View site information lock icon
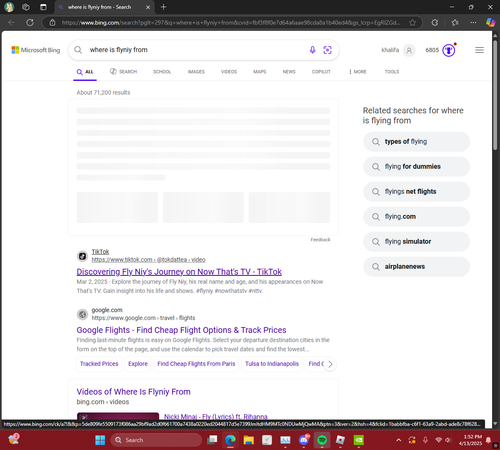Image resolution: width=500 pixels, height=450 pixels. [52, 22]
